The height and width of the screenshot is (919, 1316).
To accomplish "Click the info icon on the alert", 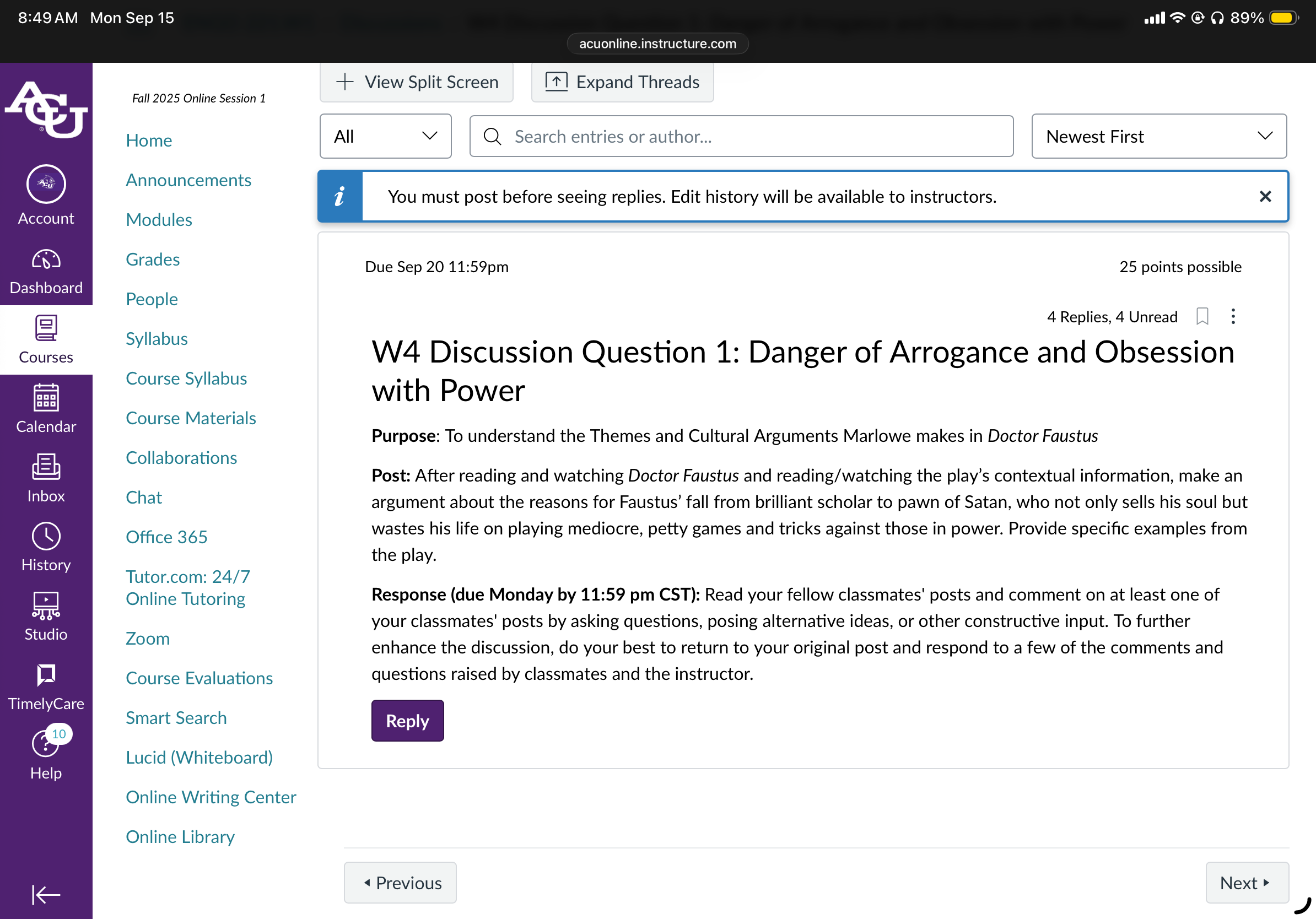I will (x=340, y=197).
